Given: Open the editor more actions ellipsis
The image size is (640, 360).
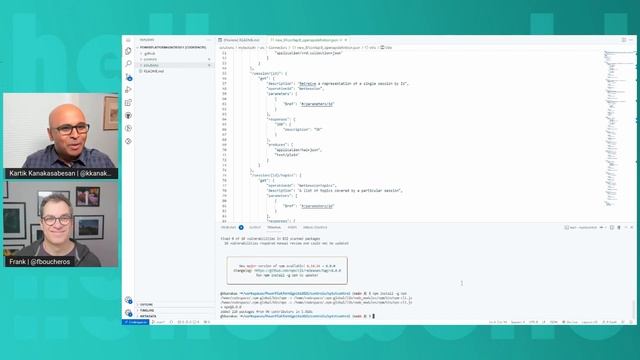Looking at the screenshot, I should [631, 40].
